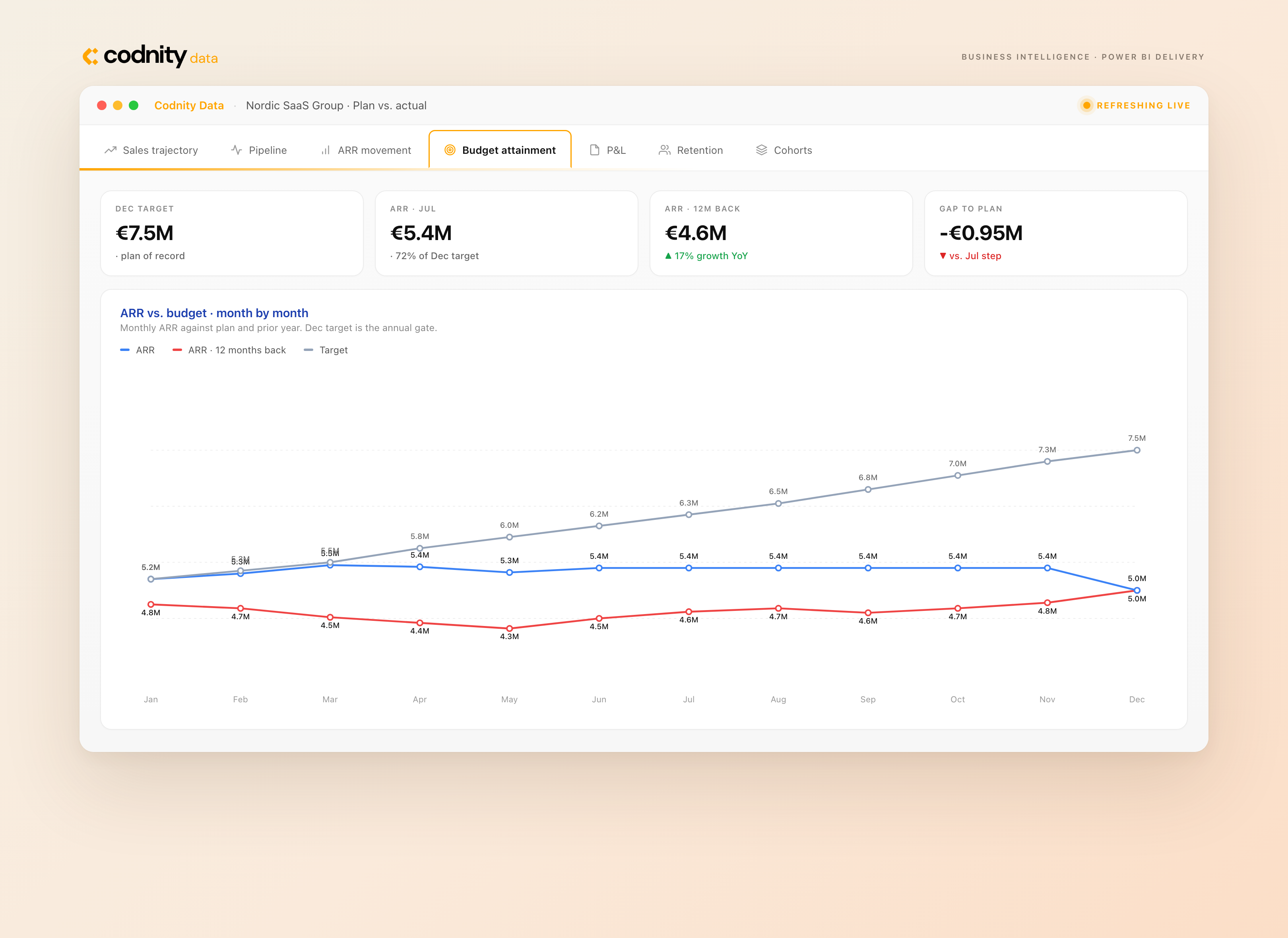Click the 'plan of record' text
Screen dimensions: 1288x938
(x=152, y=256)
